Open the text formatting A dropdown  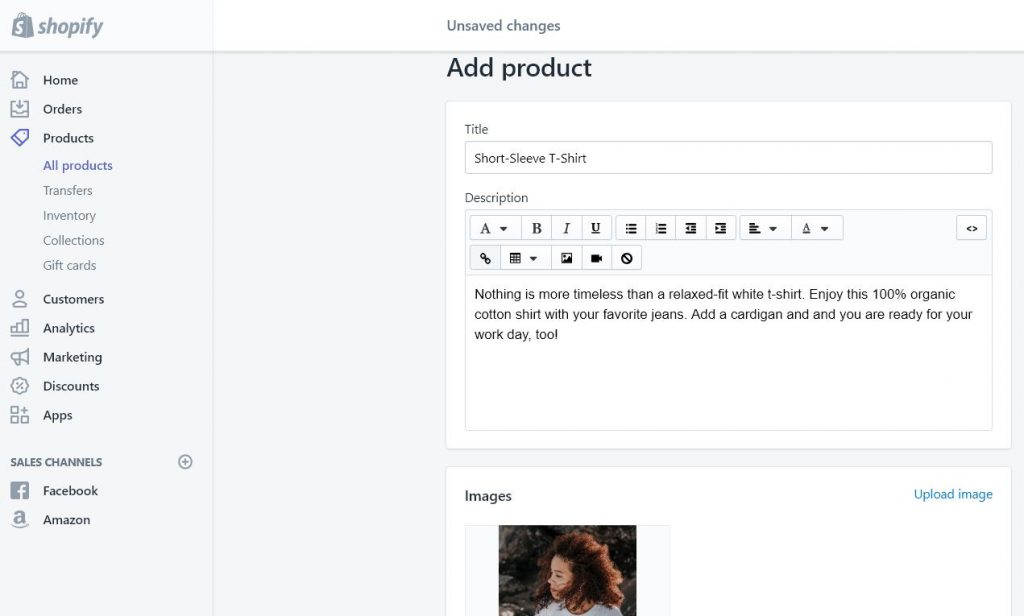[494, 228]
